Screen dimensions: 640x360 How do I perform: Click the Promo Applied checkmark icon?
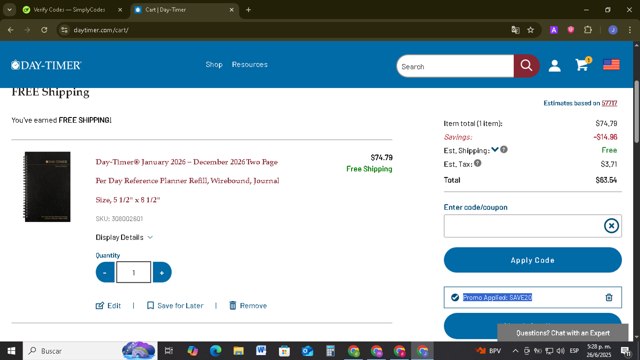pyautogui.click(x=455, y=298)
